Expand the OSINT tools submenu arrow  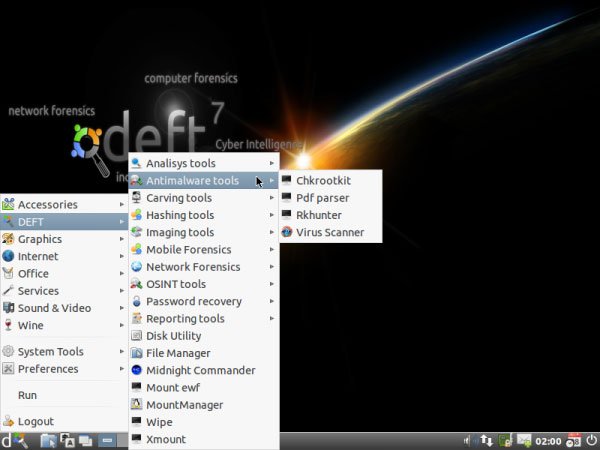272,284
